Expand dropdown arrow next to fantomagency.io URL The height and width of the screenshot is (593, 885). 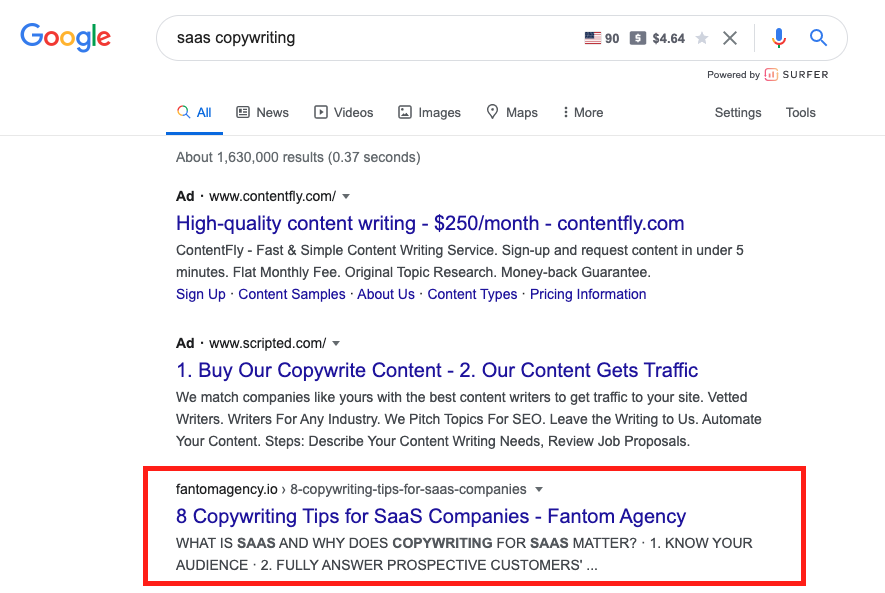click(539, 489)
